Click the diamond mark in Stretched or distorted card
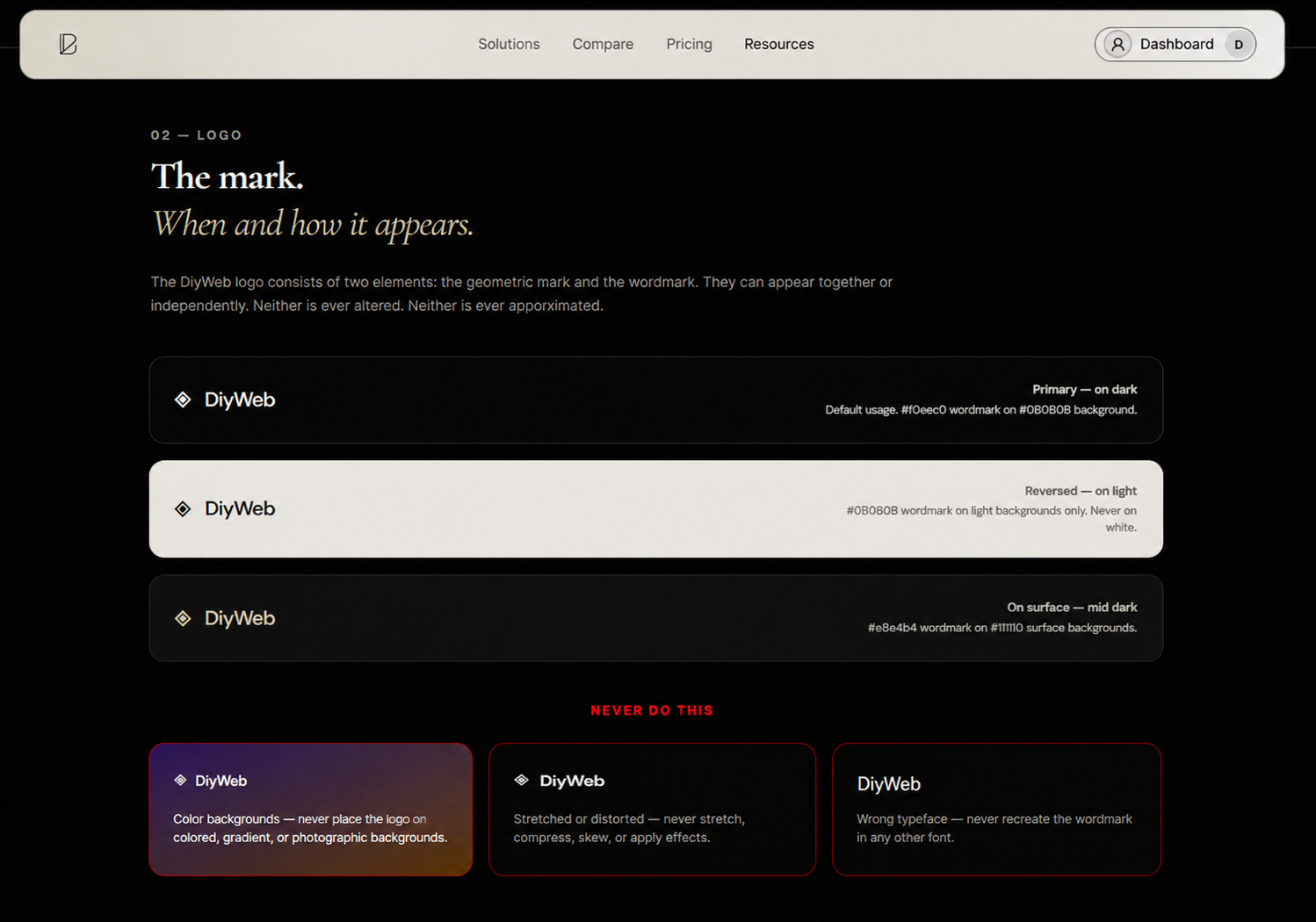The width and height of the screenshot is (1316, 922). 521,780
